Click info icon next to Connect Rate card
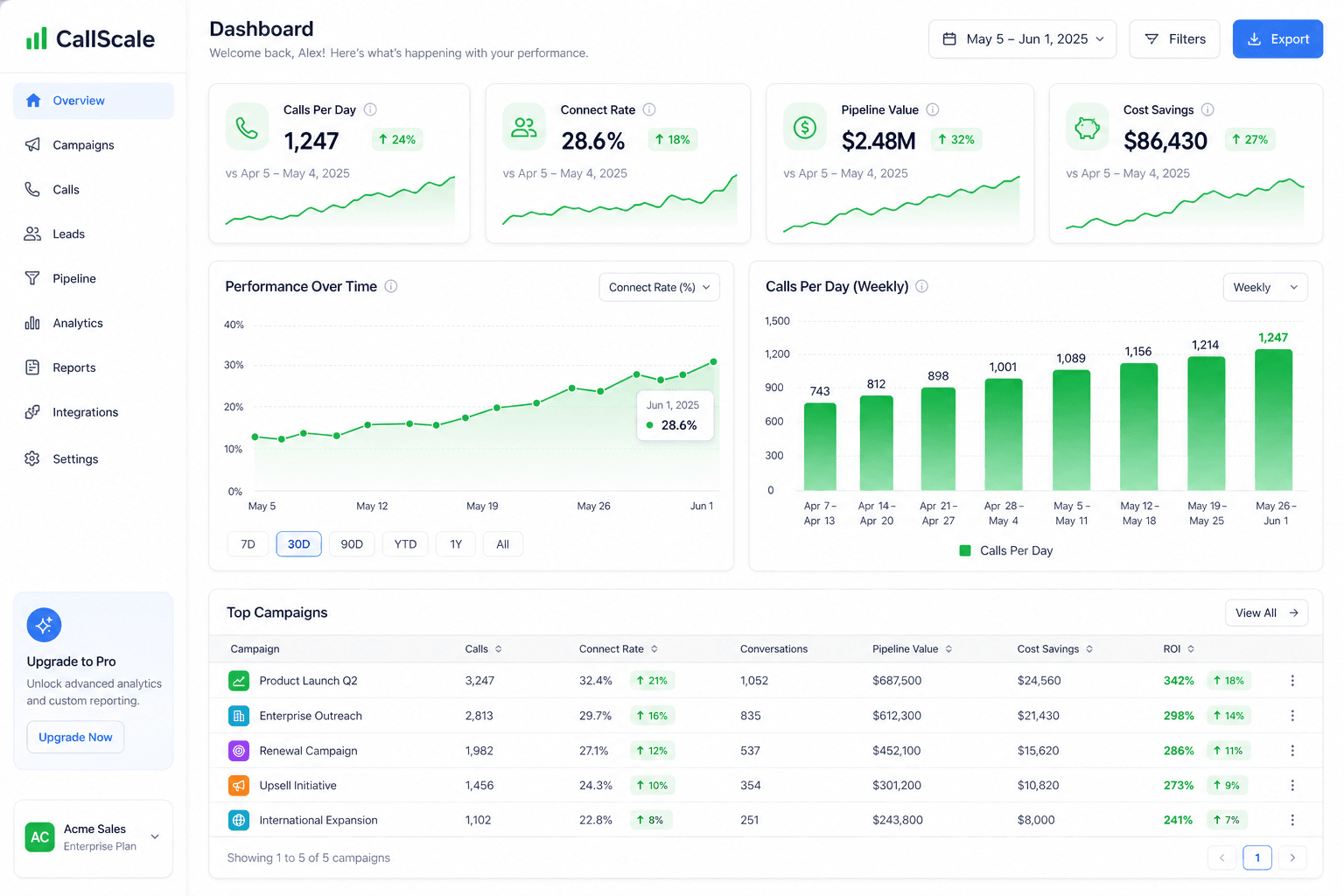 pyautogui.click(x=649, y=109)
